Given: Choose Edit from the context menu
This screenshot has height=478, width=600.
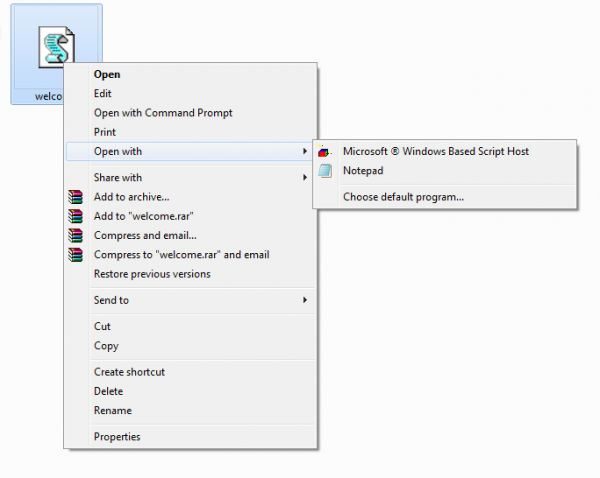Looking at the screenshot, I should click(190, 93).
